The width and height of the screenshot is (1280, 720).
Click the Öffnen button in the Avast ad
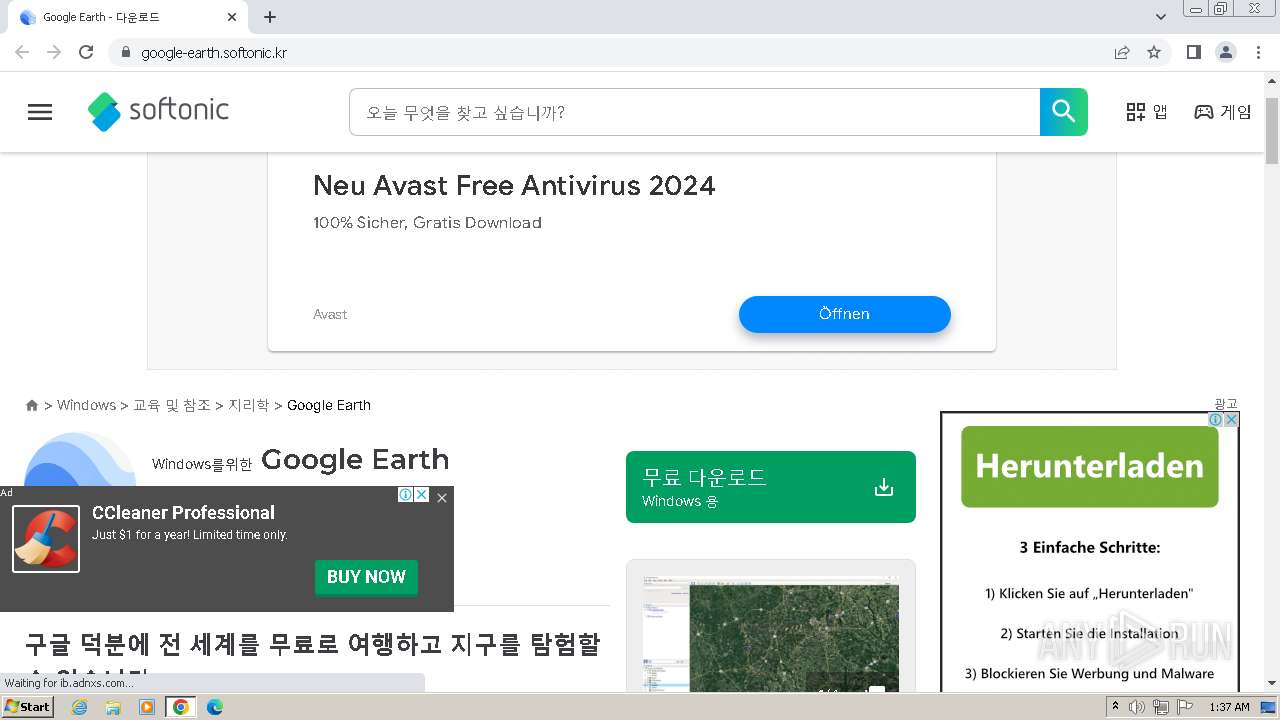pos(844,314)
